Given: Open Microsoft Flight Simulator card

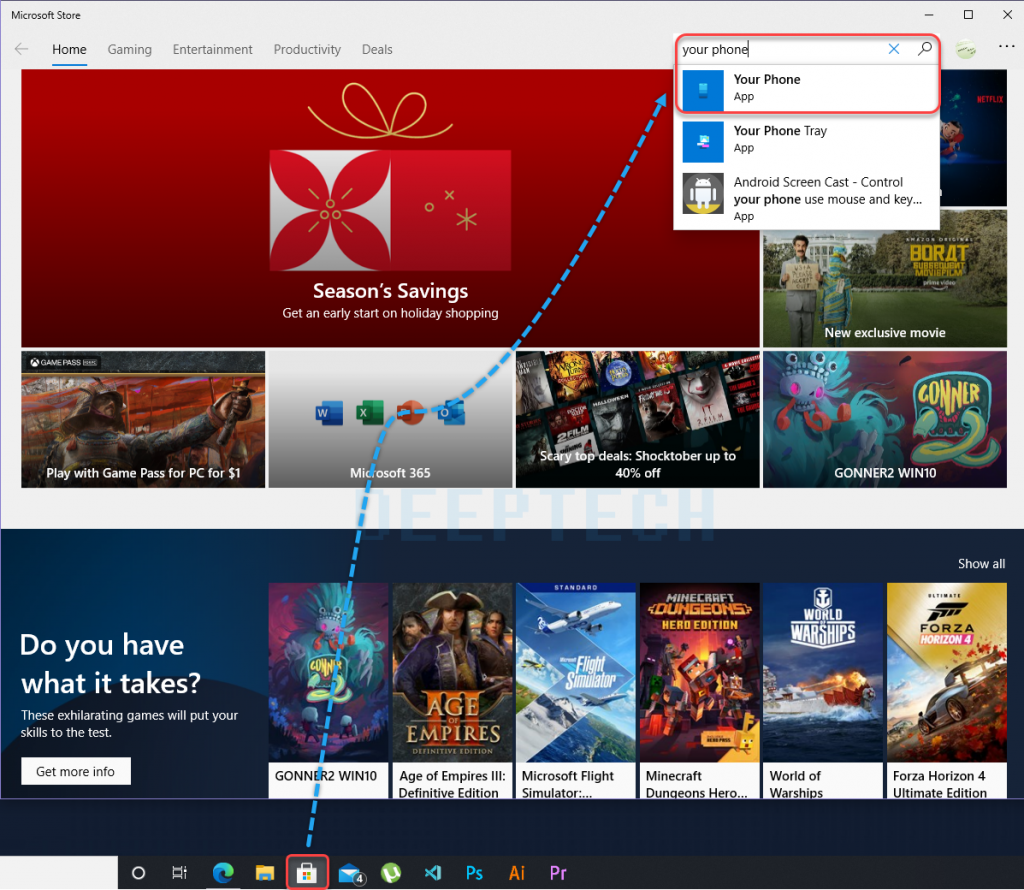Looking at the screenshot, I should pos(575,690).
